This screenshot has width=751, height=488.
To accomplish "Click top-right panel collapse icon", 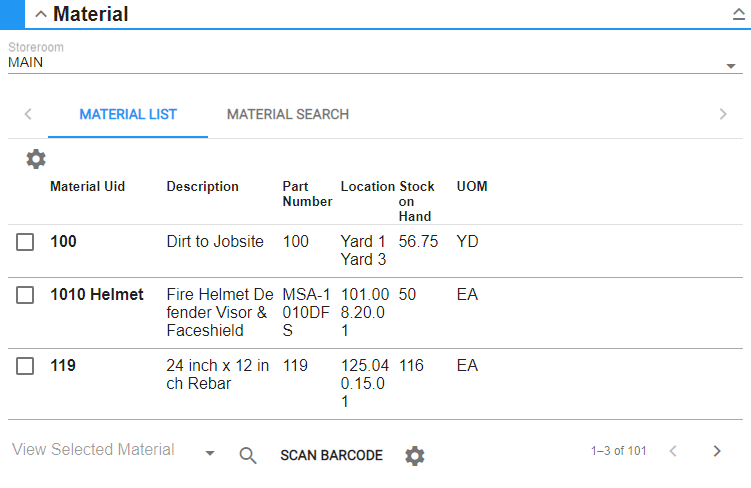I will (738, 14).
